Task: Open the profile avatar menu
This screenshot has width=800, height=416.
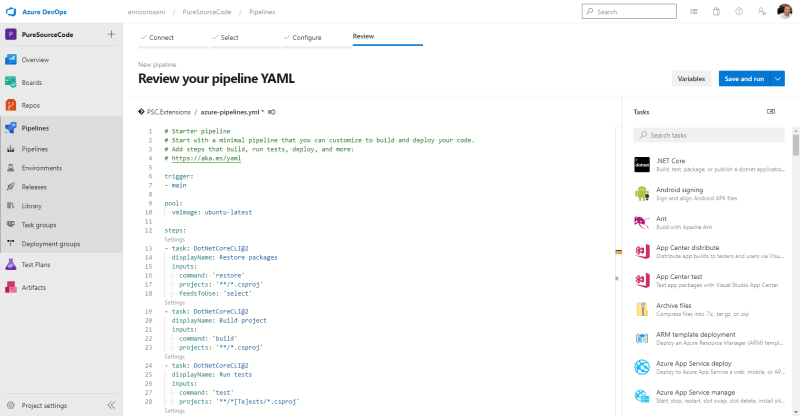Action: tap(784, 11)
